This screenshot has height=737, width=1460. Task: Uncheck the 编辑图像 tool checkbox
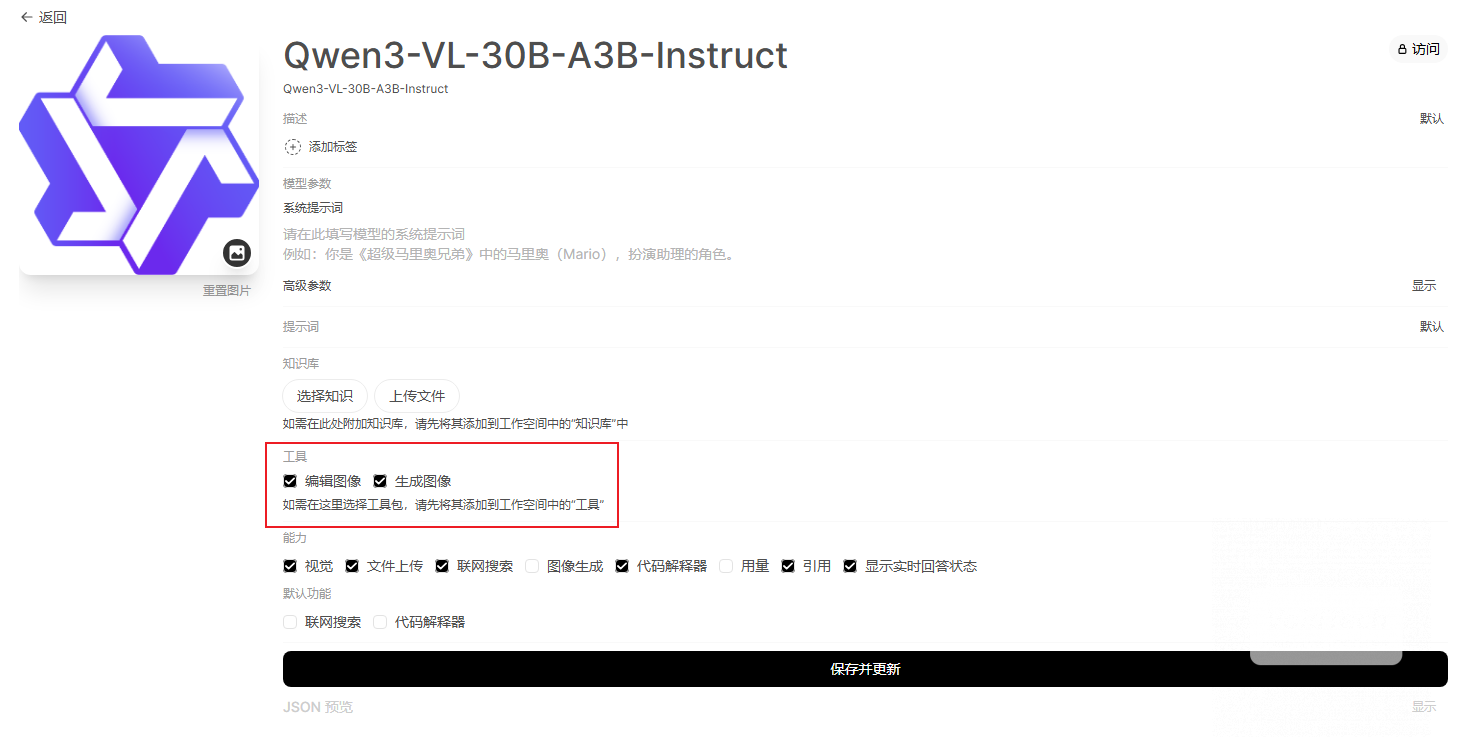[290, 481]
